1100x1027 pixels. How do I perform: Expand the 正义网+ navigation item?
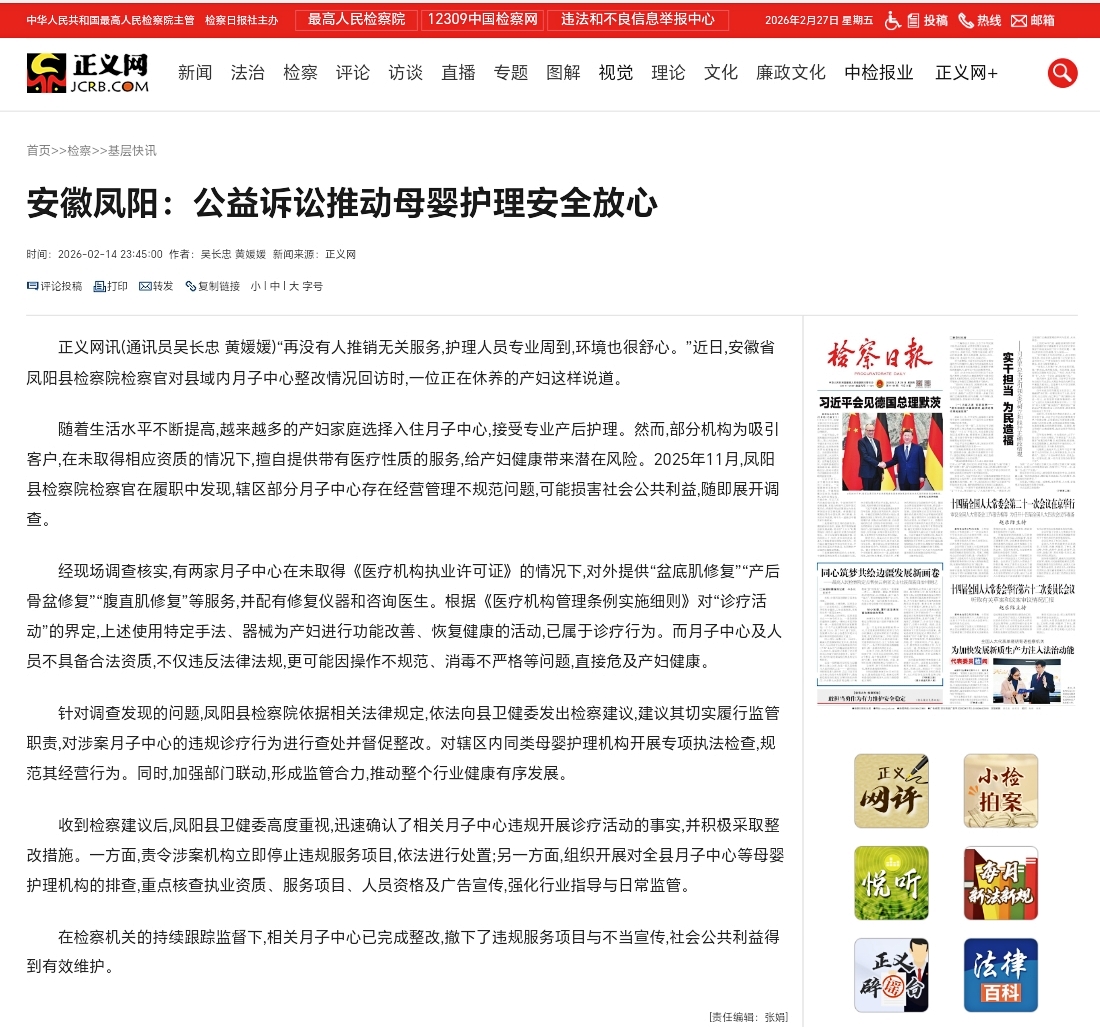[x=966, y=73]
